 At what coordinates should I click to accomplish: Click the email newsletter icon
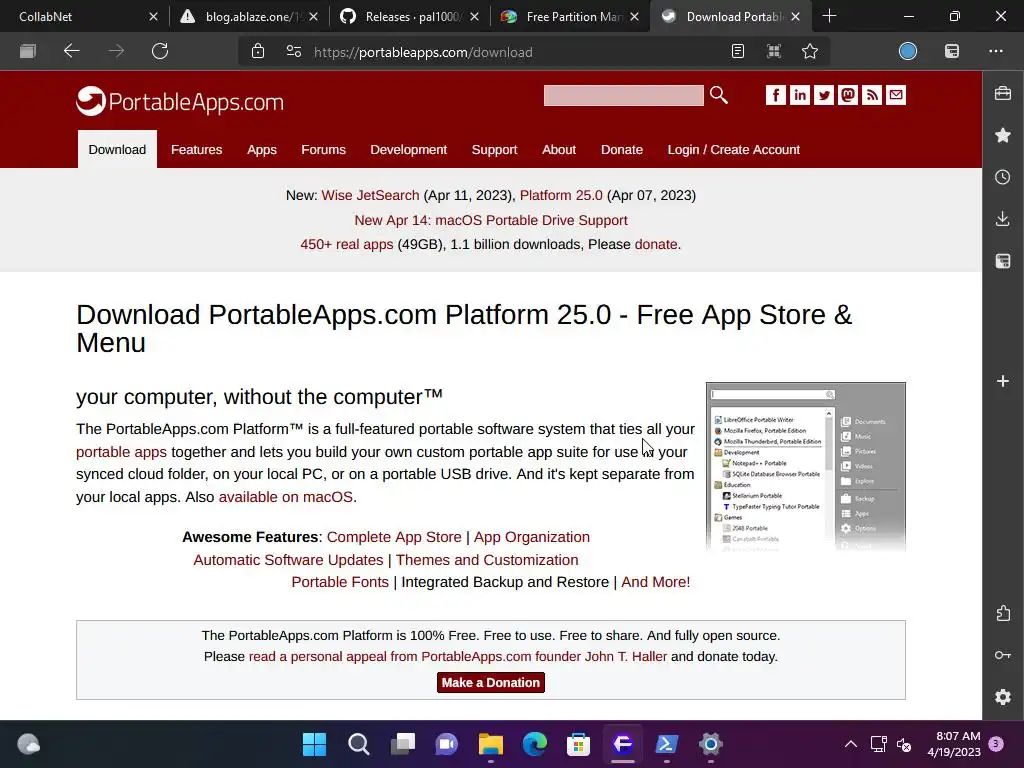[x=896, y=95]
